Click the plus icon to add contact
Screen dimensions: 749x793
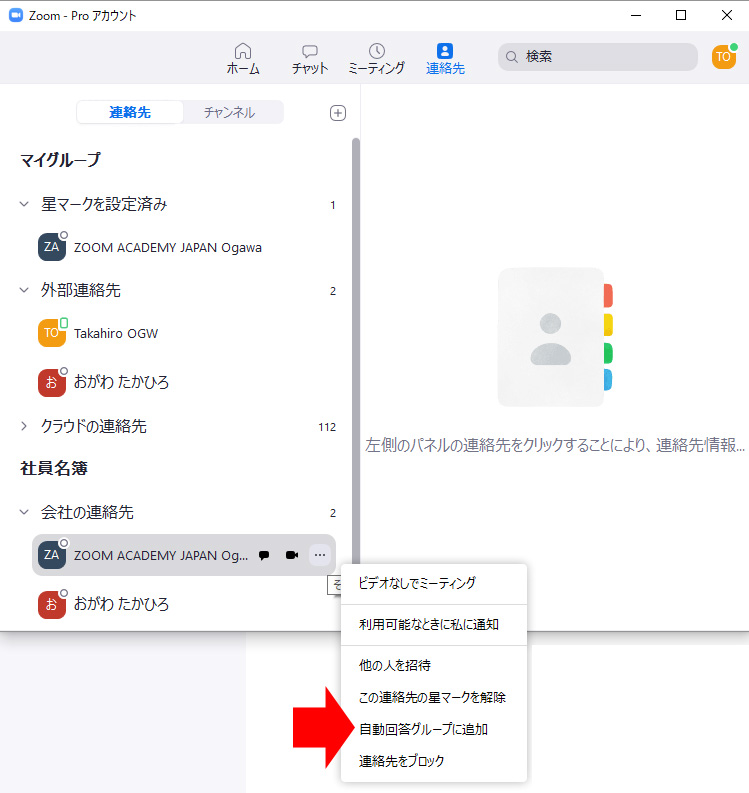tap(338, 113)
